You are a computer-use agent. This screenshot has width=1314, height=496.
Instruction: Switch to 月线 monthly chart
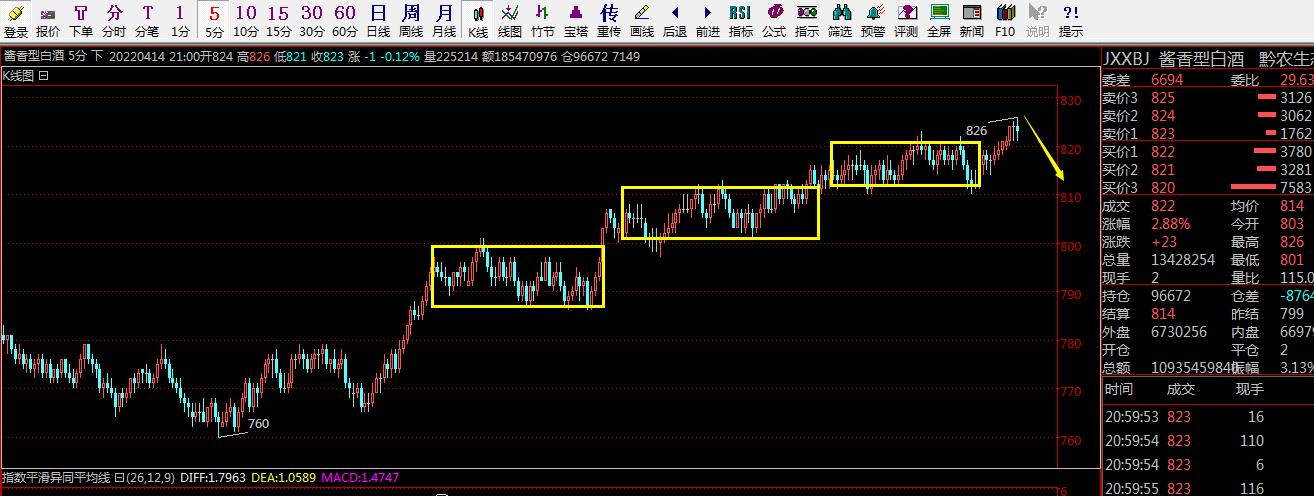coord(444,20)
